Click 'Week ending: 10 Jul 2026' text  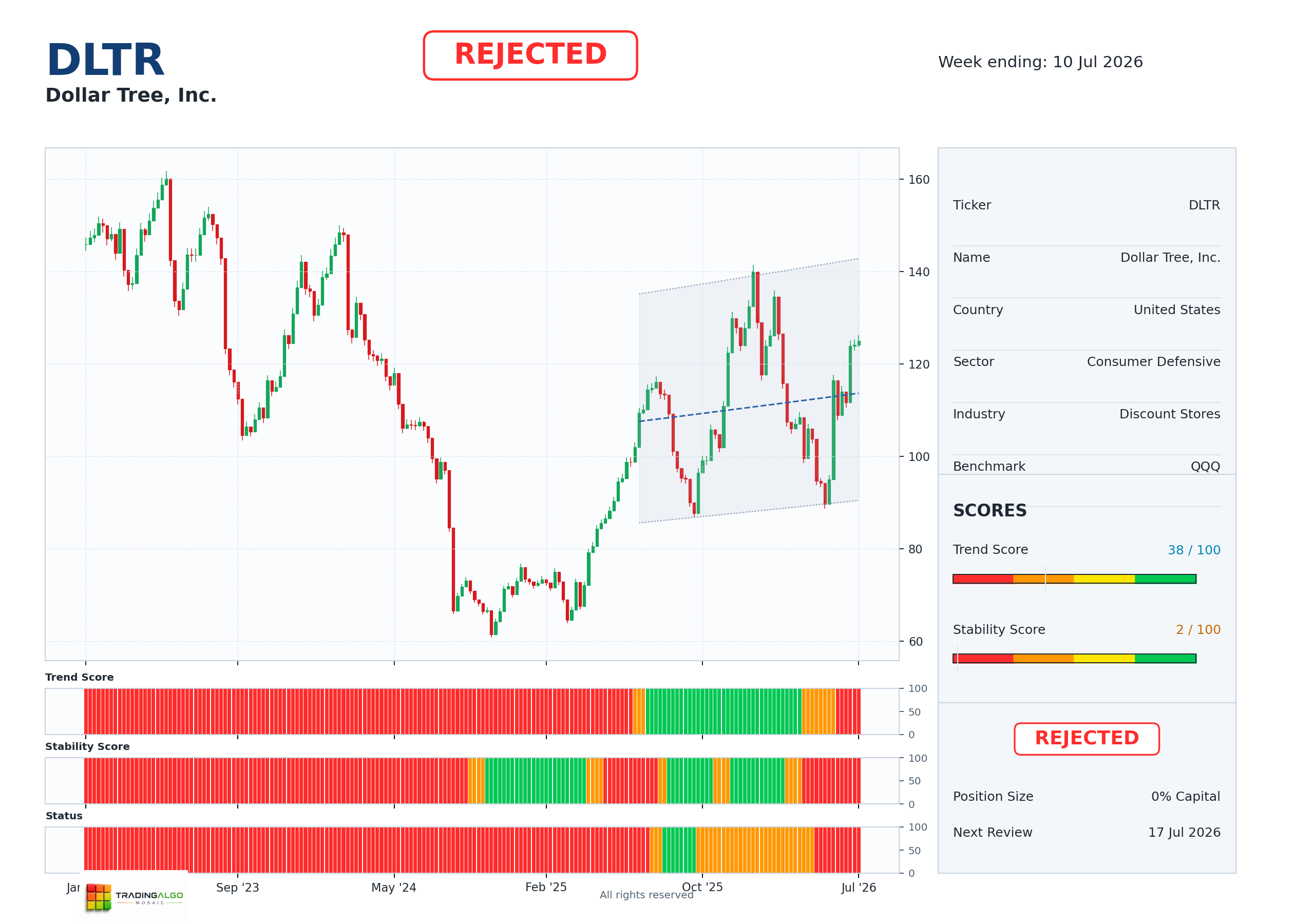click(1040, 62)
